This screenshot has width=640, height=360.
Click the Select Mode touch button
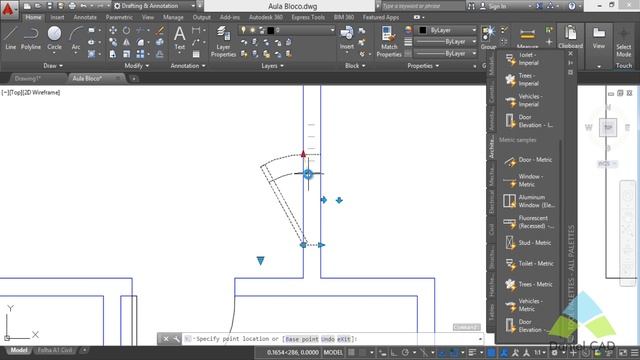click(x=623, y=43)
